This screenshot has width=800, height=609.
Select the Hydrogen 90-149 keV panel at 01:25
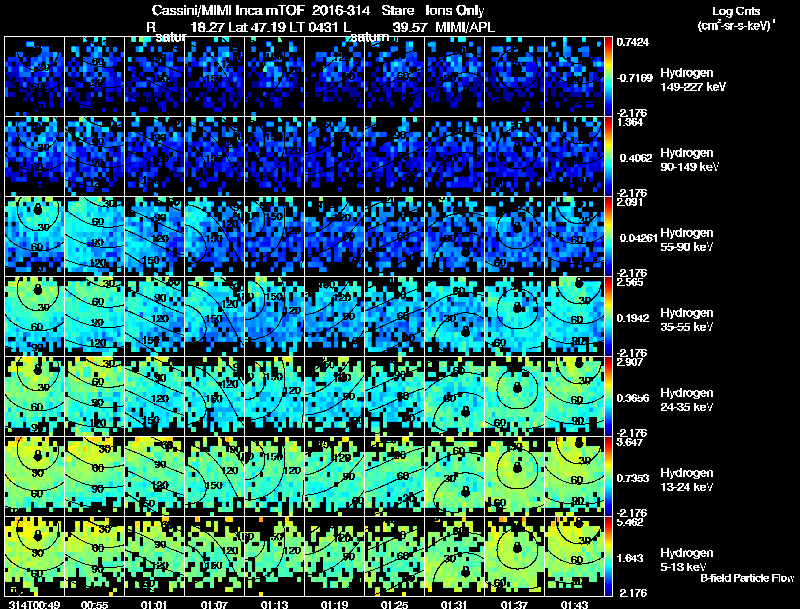click(x=394, y=157)
